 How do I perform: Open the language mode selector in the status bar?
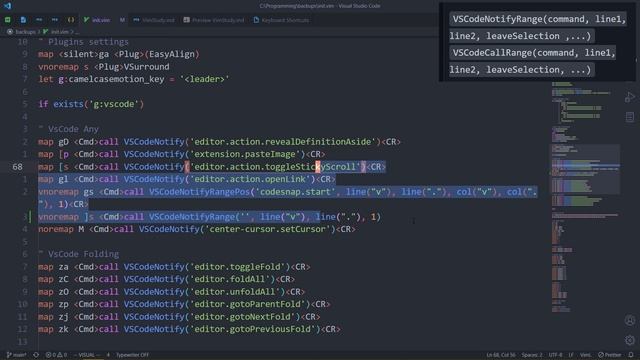(585, 355)
